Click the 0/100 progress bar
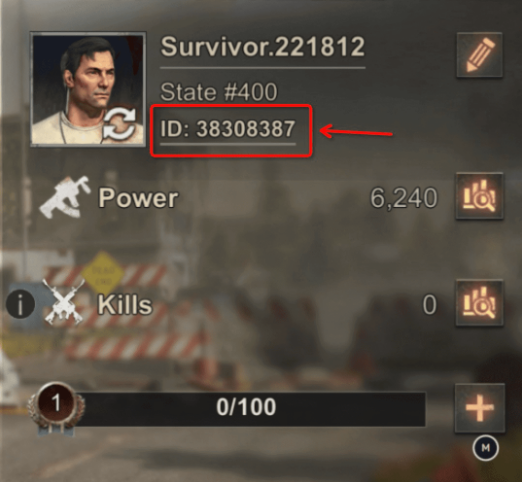523x482 pixels. tap(246, 408)
